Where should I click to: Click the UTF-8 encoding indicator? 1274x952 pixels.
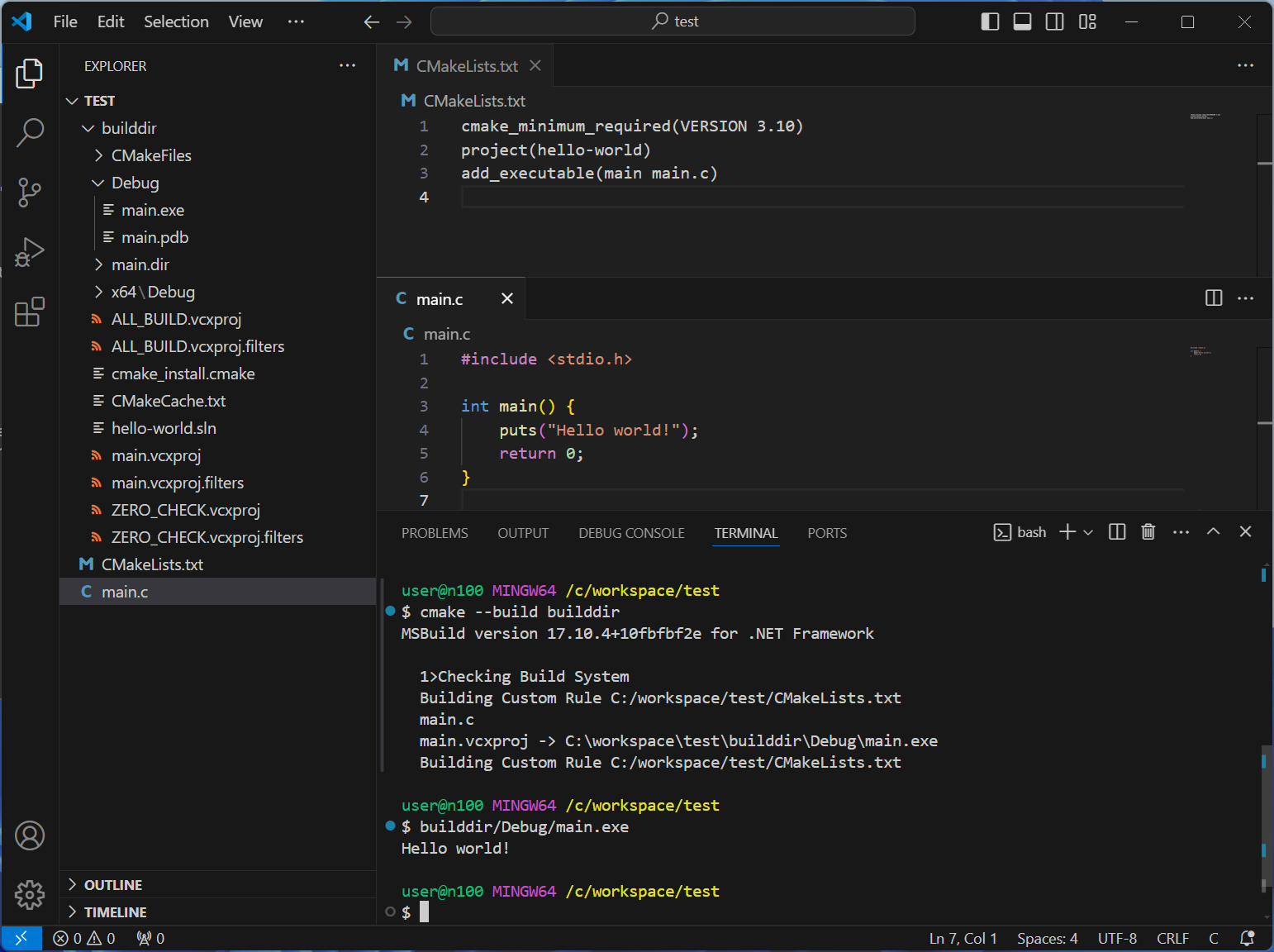(x=1117, y=939)
